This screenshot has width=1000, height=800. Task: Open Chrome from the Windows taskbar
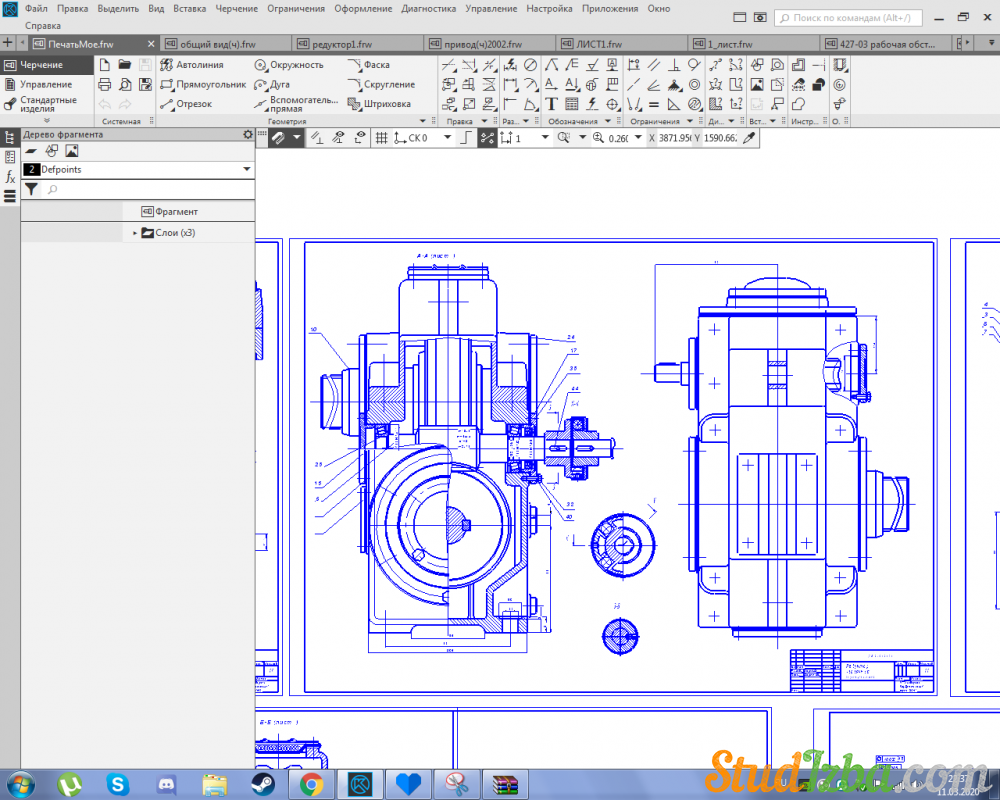311,784
